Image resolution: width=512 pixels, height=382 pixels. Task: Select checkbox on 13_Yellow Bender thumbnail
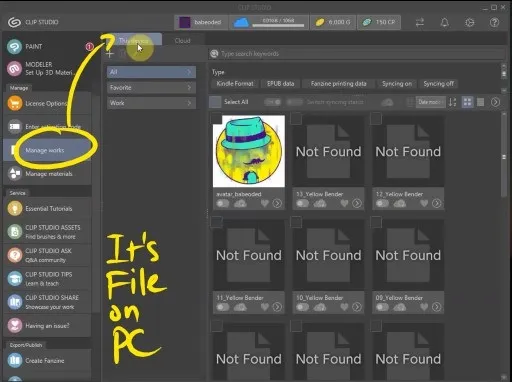(296, 118)
